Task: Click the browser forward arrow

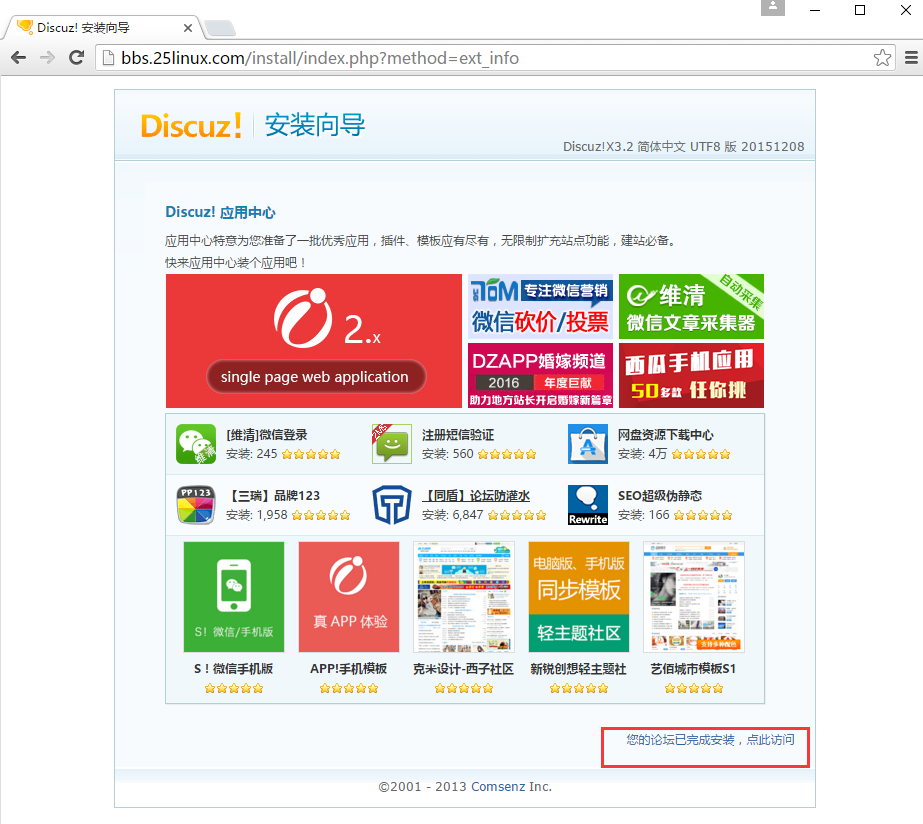Action: pyautogui.click(x=48, y=58)
